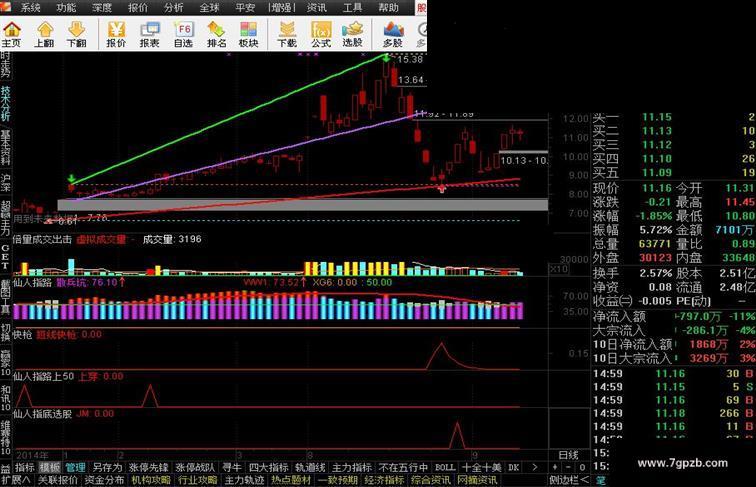756x487 pixels.
Task: Open the 公式 formula icon
Action: coord(321,34)
